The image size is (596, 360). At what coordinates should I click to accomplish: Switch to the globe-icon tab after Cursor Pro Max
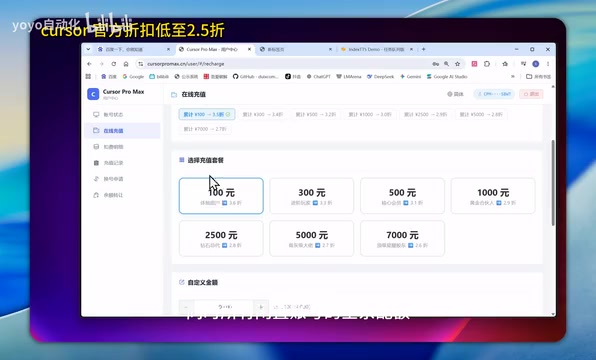[295, 49]
